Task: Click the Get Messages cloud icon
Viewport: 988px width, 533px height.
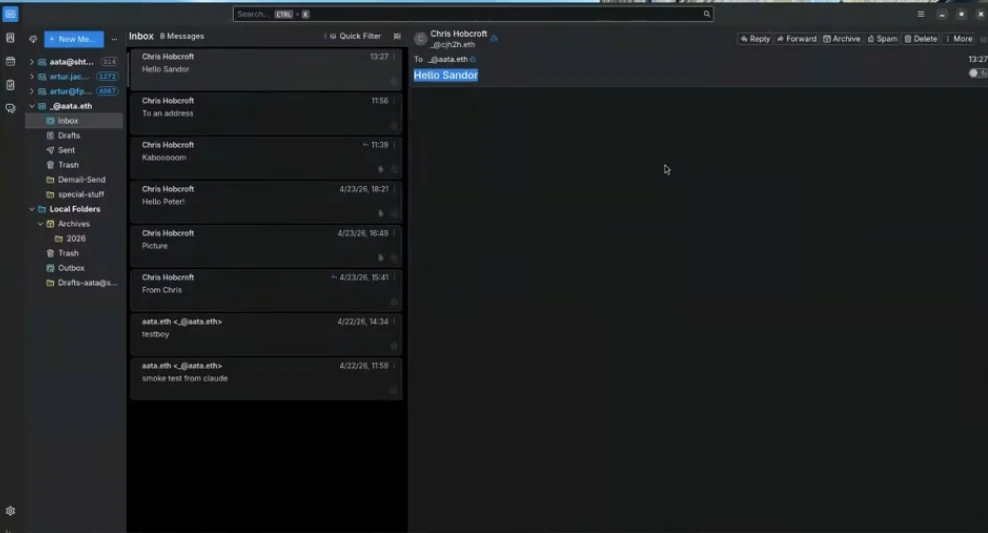Action: pos(33,39)
